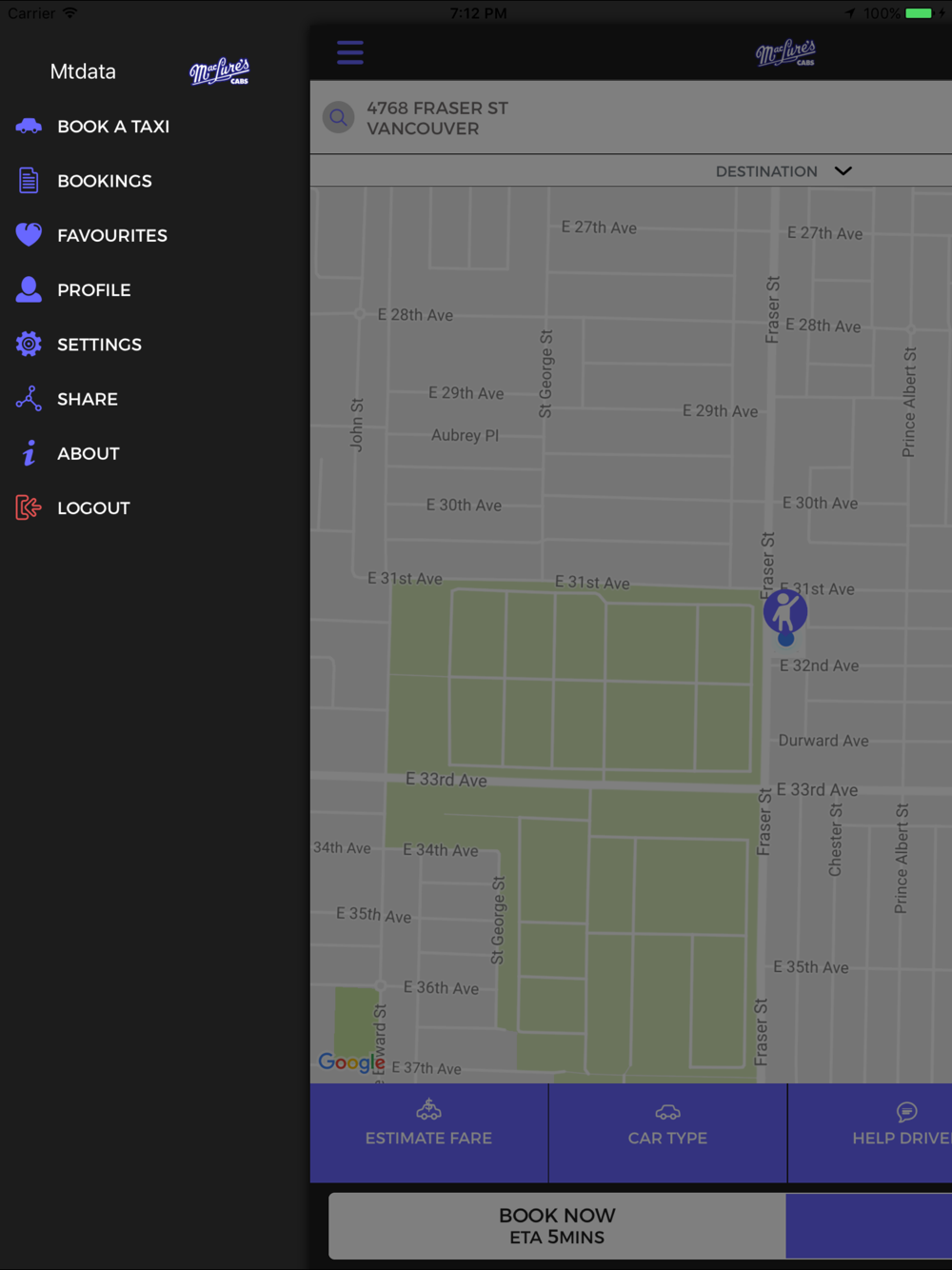Click the chat bubble icon above Help Driver
The width and height of the screenshot is (952, 1270).
click(x=906, y=1111)
